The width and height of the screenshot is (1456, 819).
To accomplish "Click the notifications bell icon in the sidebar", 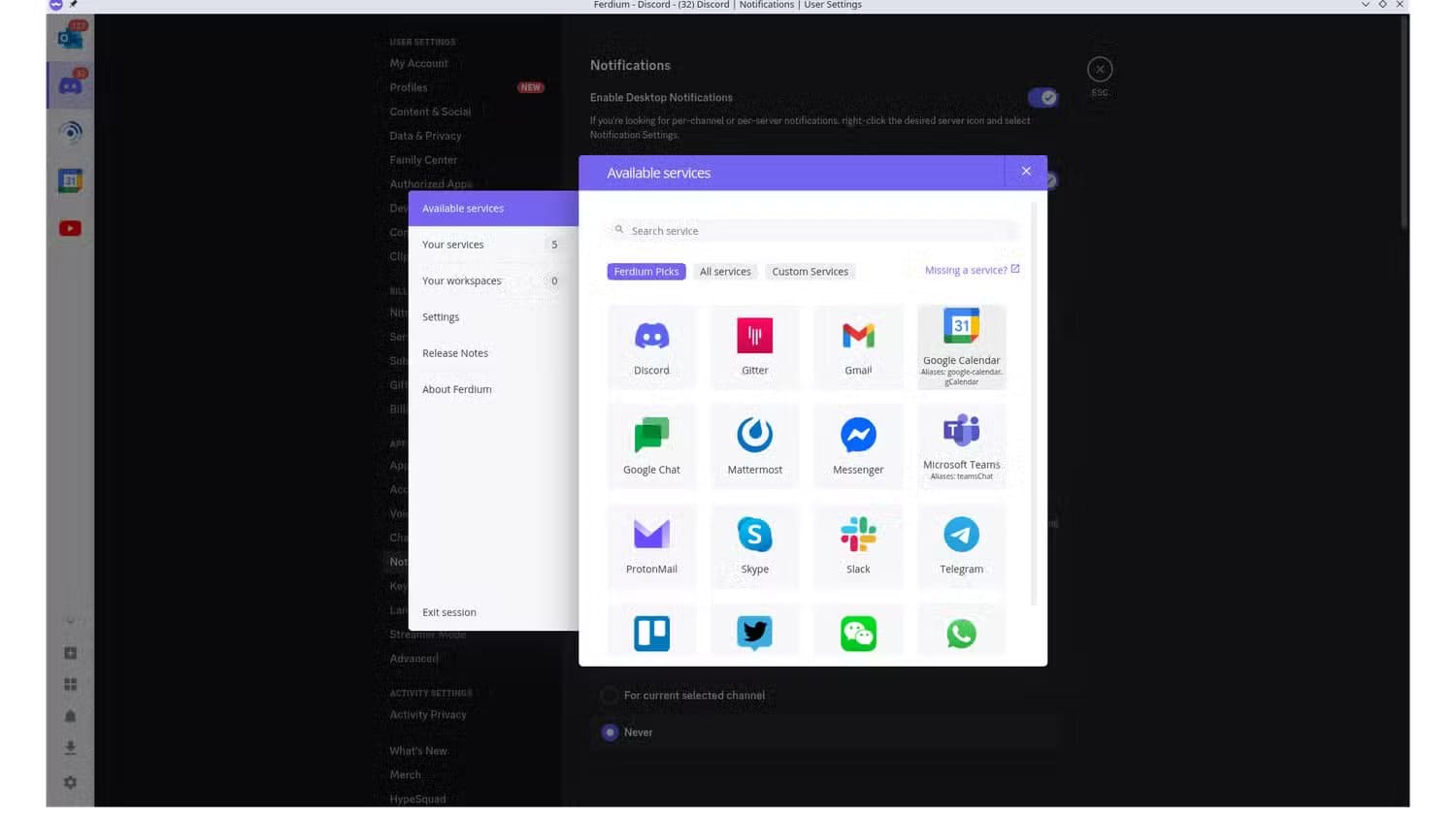I will tap(70, 716).
